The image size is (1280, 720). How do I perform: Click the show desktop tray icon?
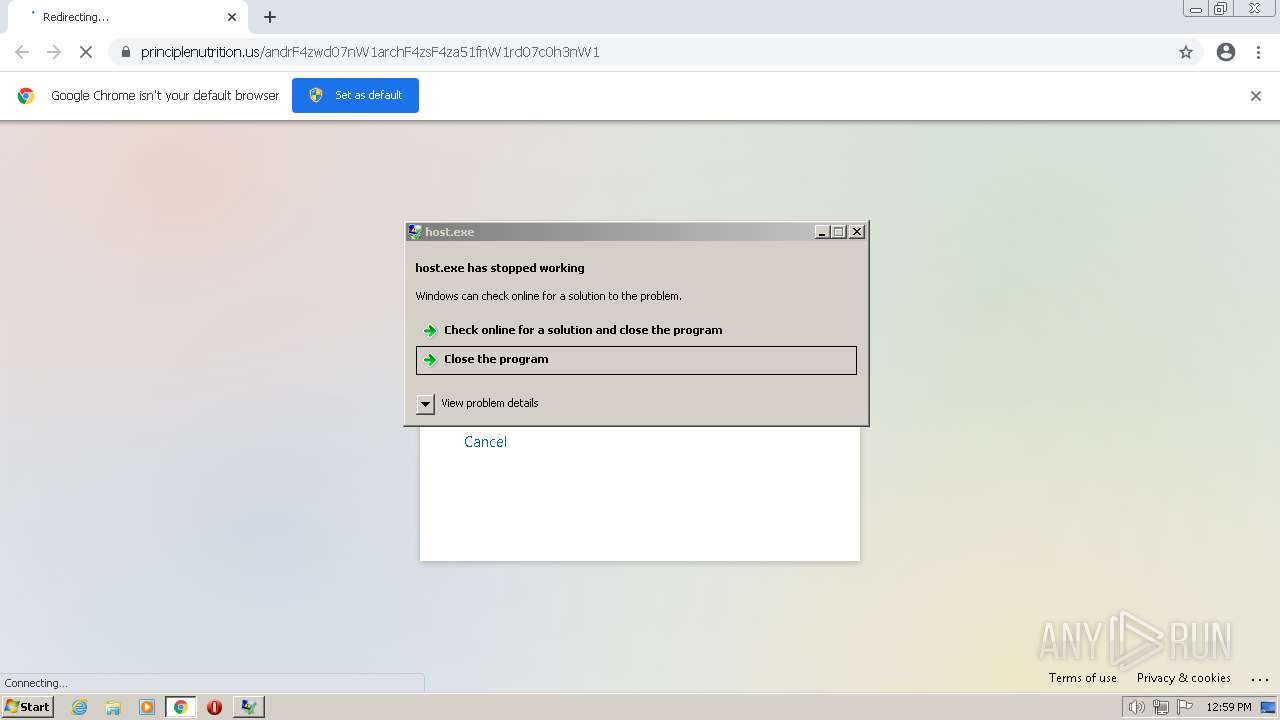point(1268,707)
